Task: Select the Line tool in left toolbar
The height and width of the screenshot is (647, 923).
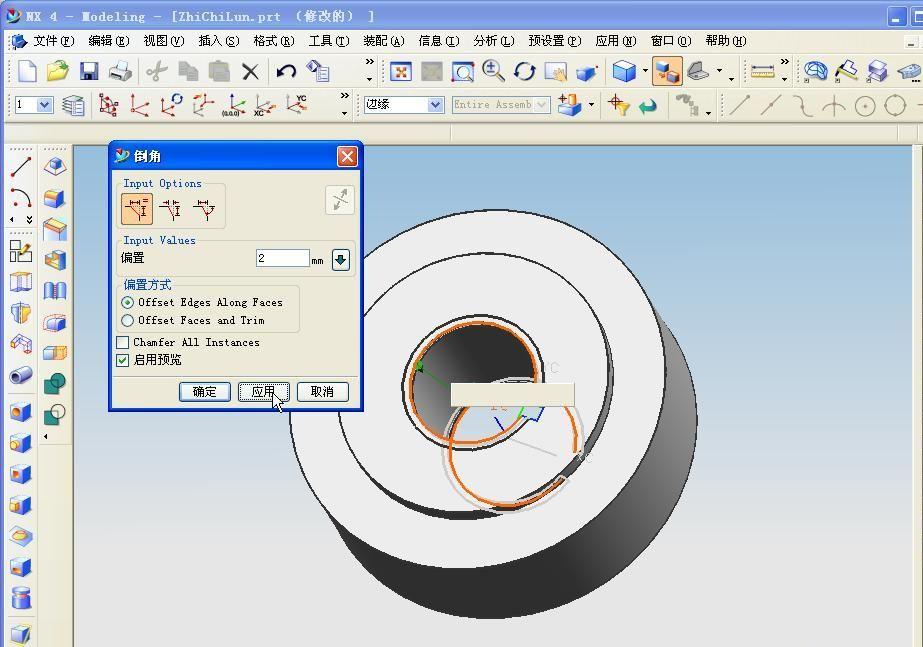Action: [x=21, y=167]
